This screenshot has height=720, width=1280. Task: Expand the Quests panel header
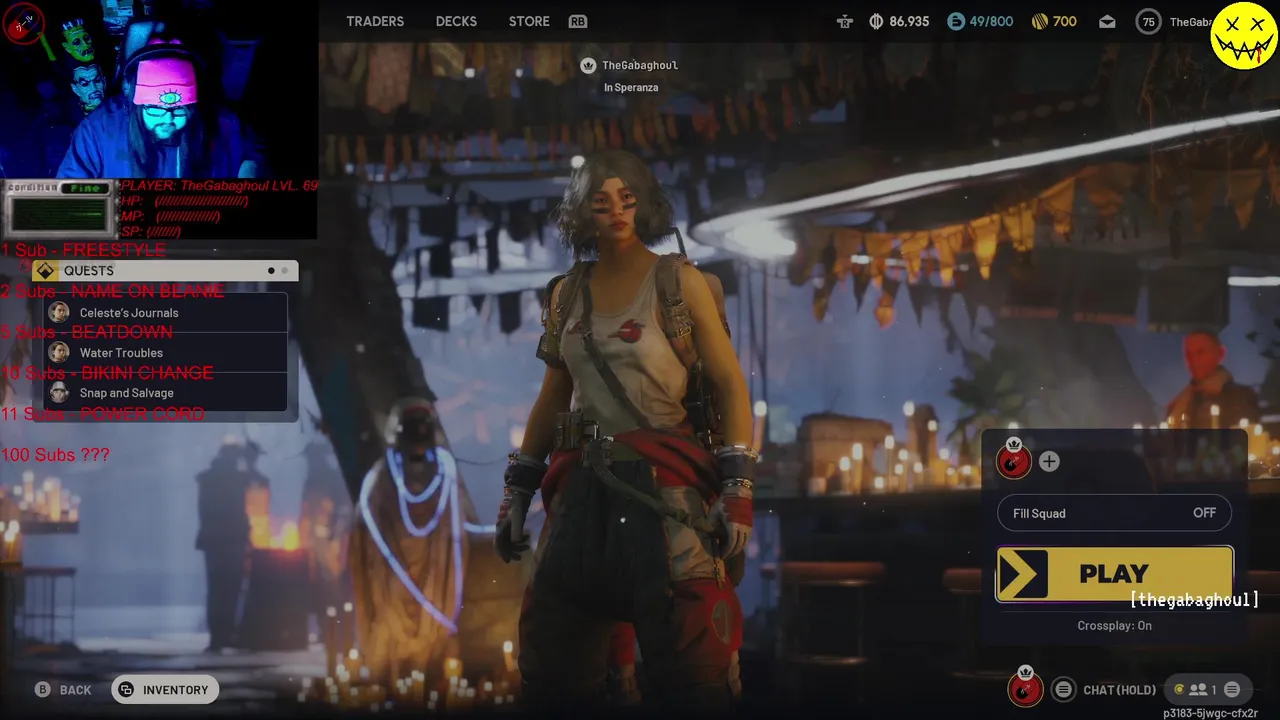(x=165, y=271)
